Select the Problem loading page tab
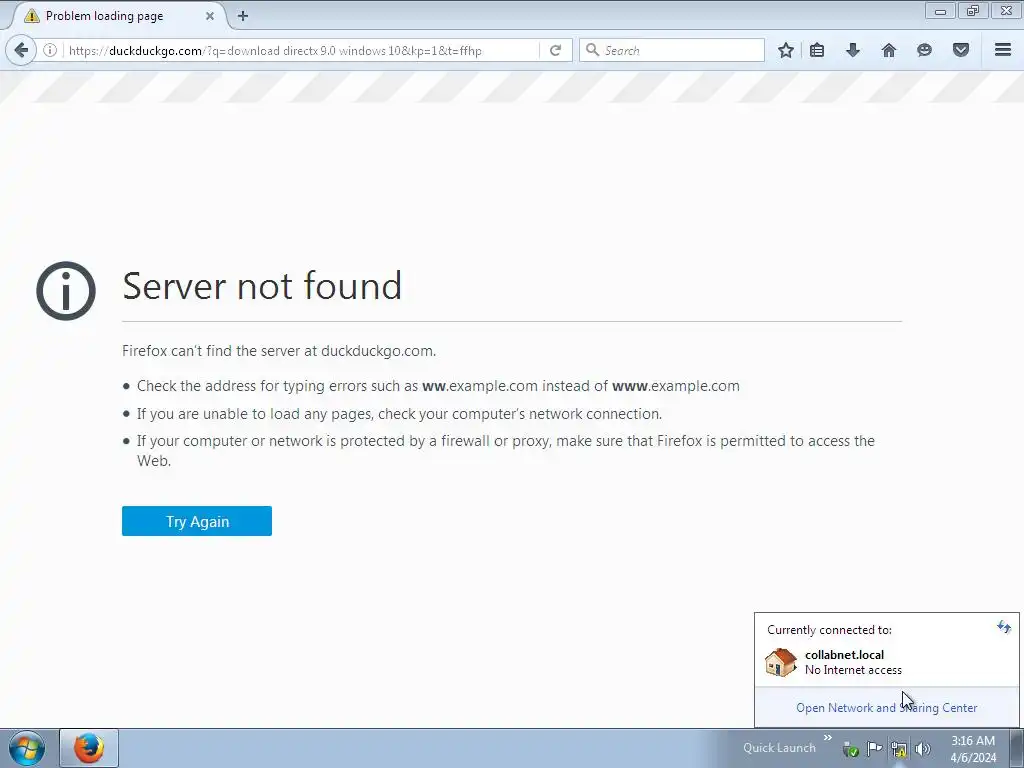Screen dimensions: 1024x768 [118, 16]
